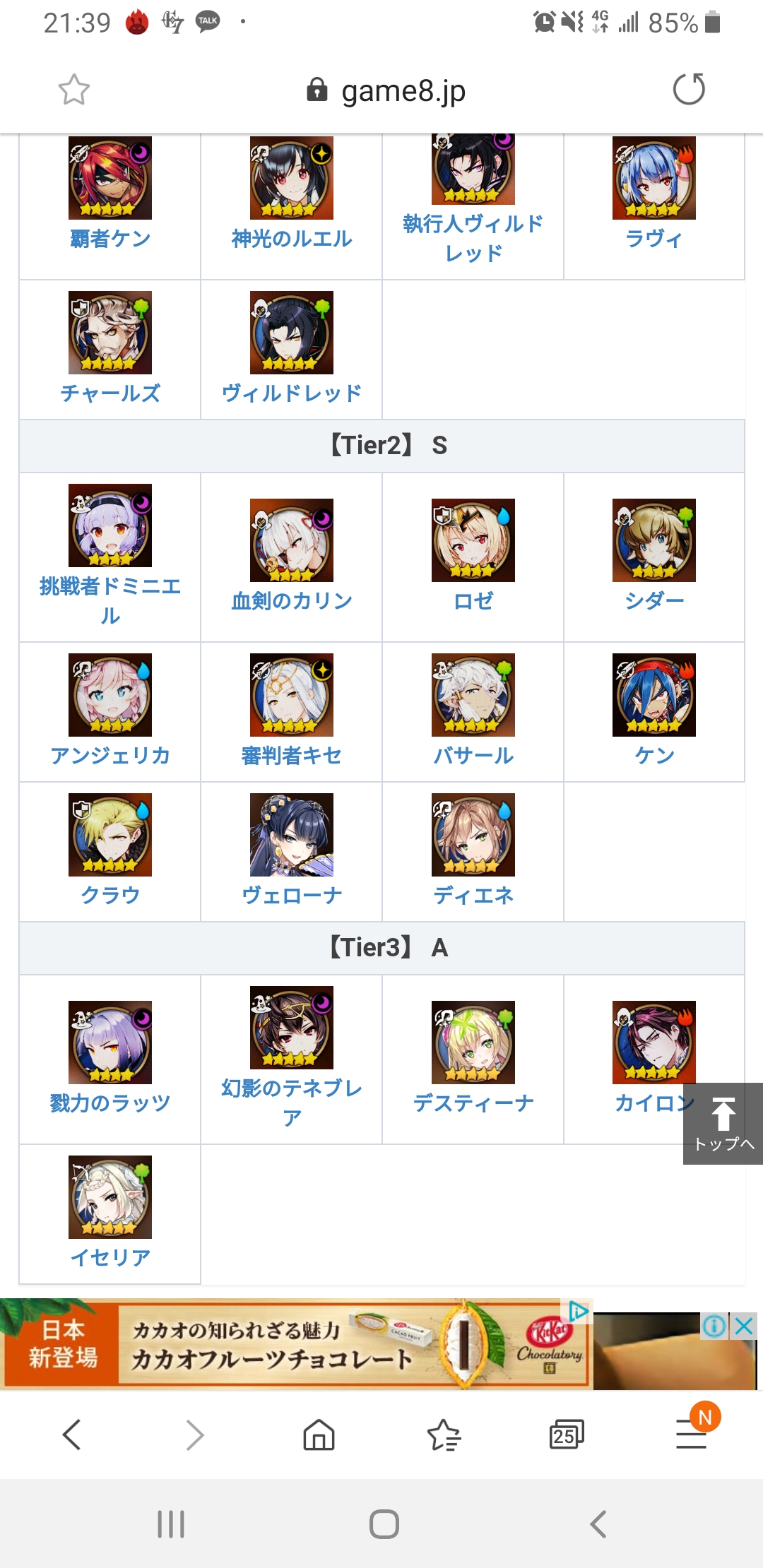Open the 血剣のカリン link

tap(292, 601)
